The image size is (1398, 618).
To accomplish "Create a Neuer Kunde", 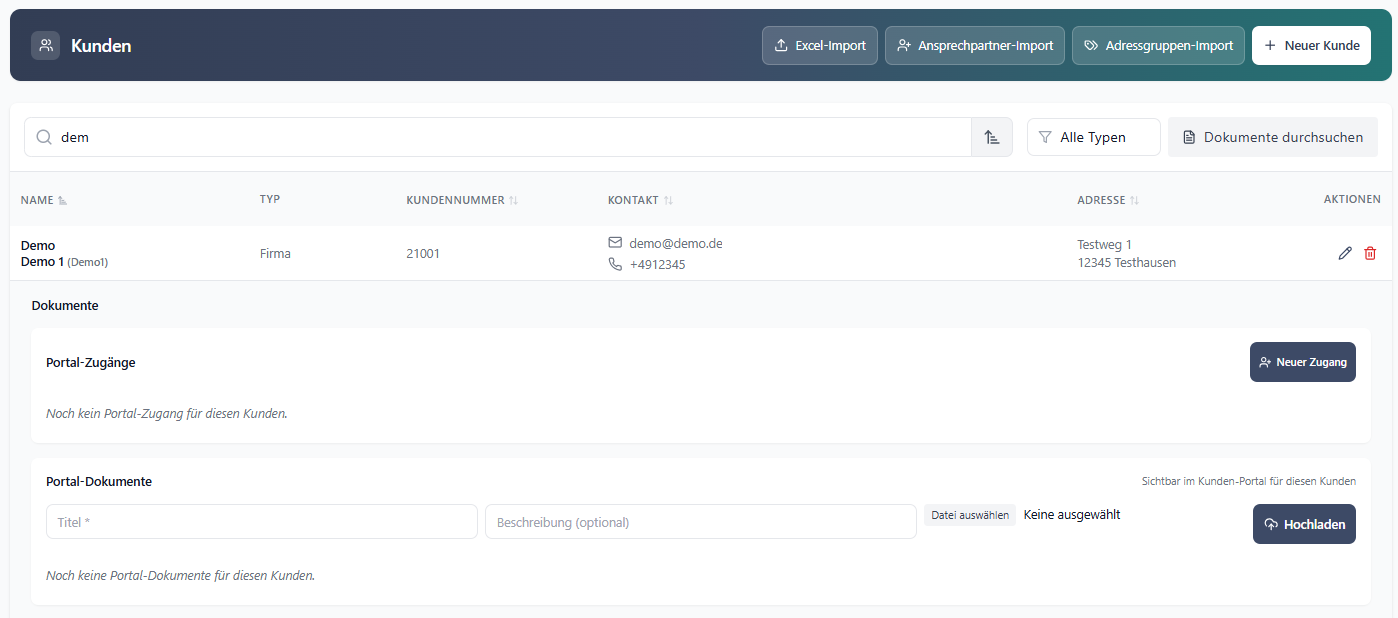I will [x=1311, y=46].
